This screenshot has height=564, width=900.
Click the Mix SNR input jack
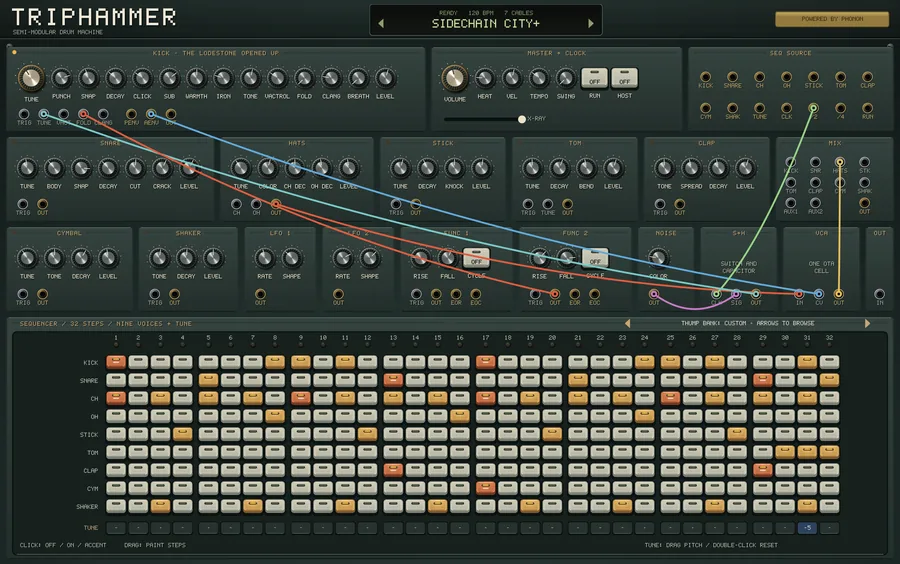[815, 162]
